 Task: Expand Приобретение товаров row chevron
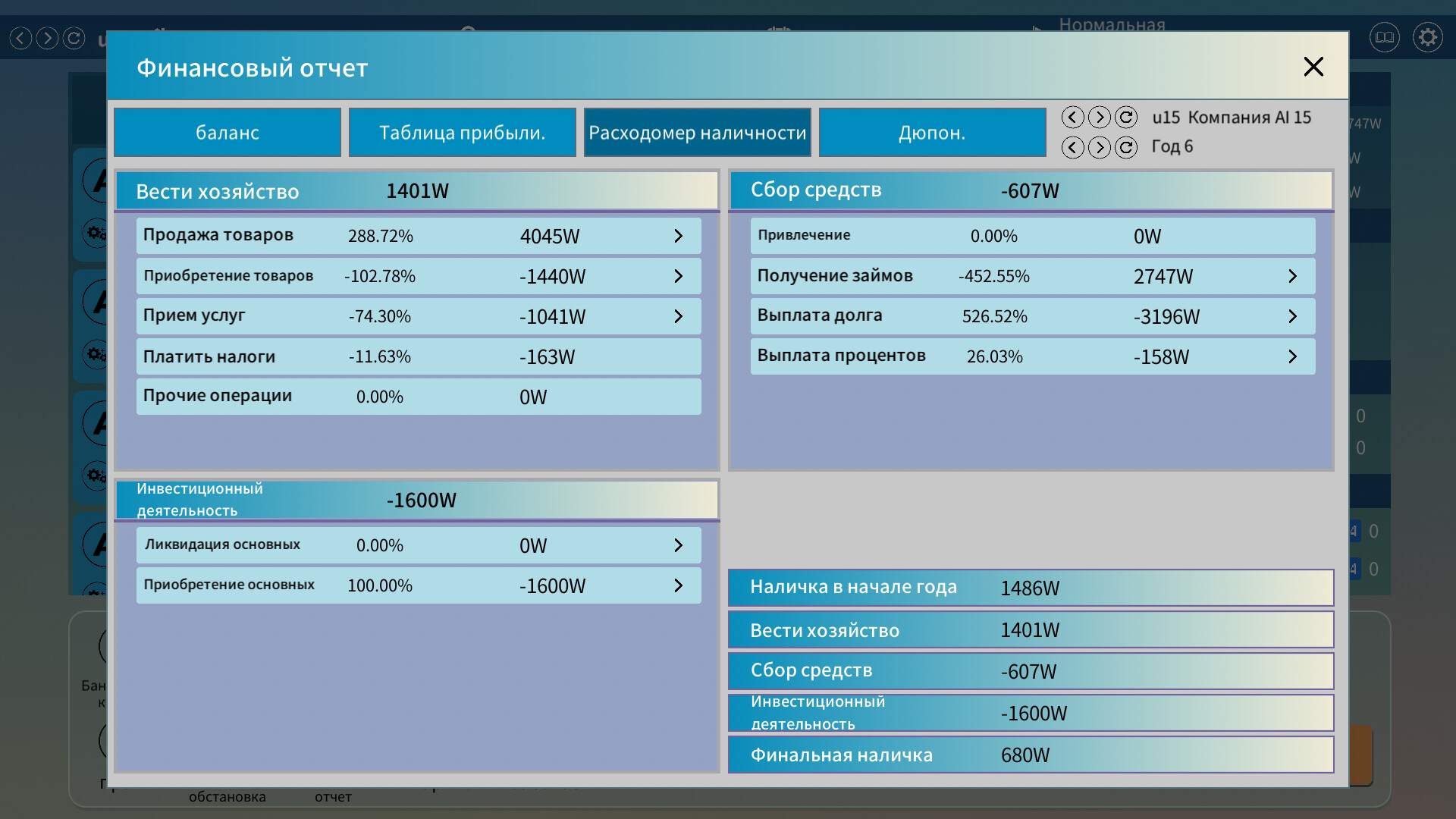pyautogui.click(x=678, y=277)
